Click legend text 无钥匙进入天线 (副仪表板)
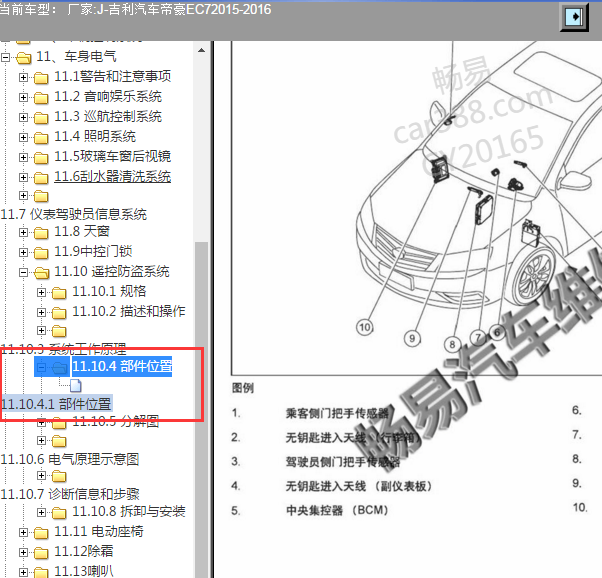Screen dimensions: 602x578 point(359,486)
